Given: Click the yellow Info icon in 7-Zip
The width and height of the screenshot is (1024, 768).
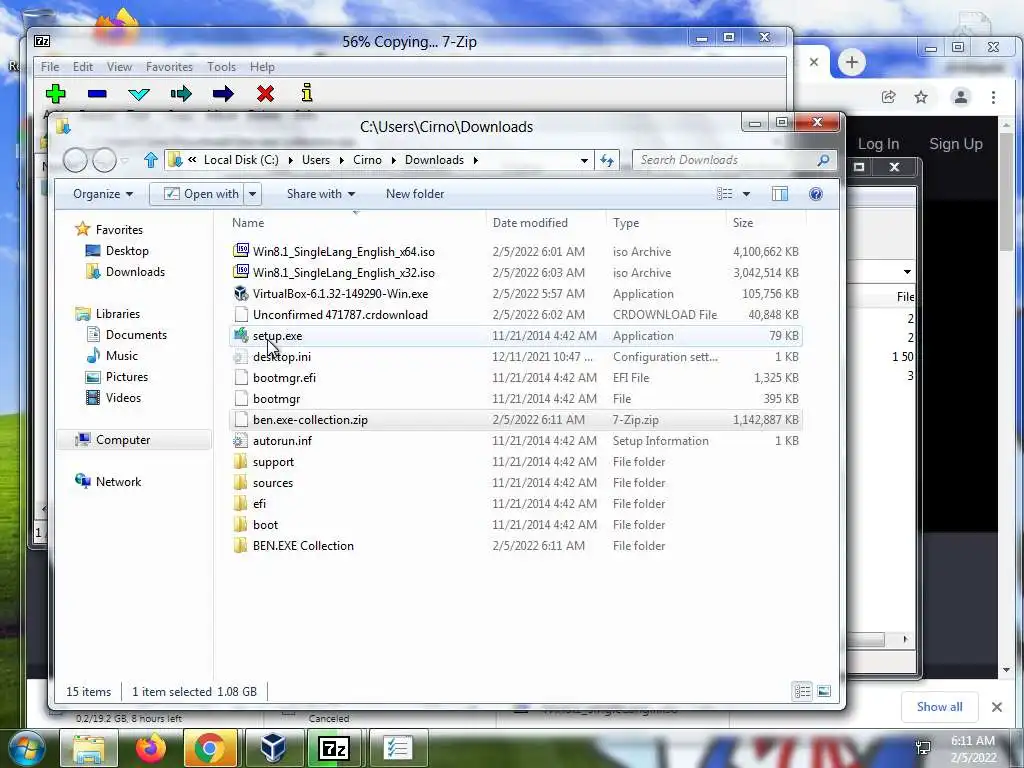Looking at the screenshot, I should [x=307, y=93].
